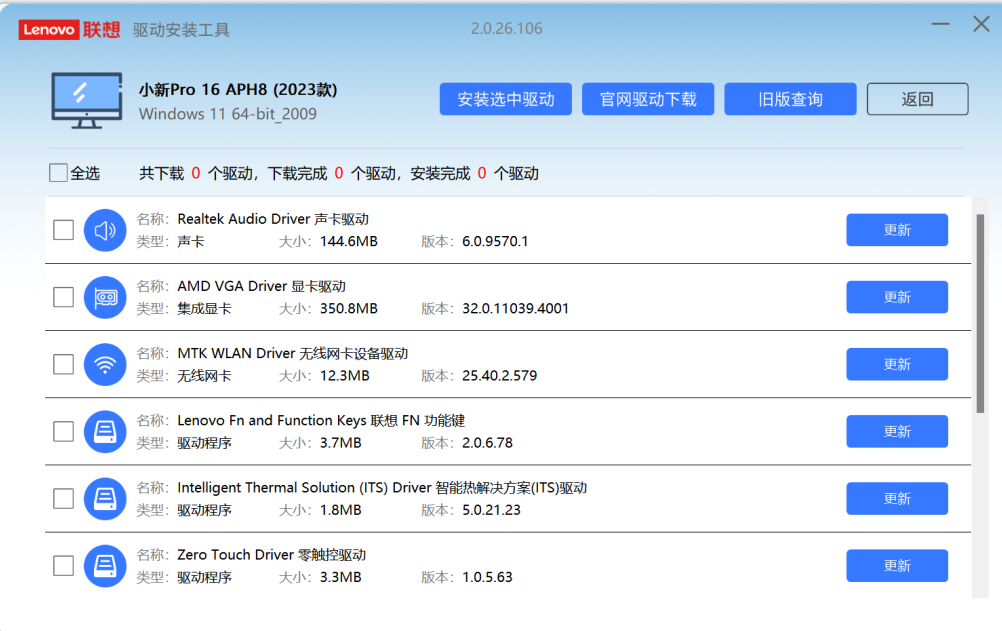Screen dimensions: 1002x631
Task: Click the 返回 back button
Action: tap(918, 99)
